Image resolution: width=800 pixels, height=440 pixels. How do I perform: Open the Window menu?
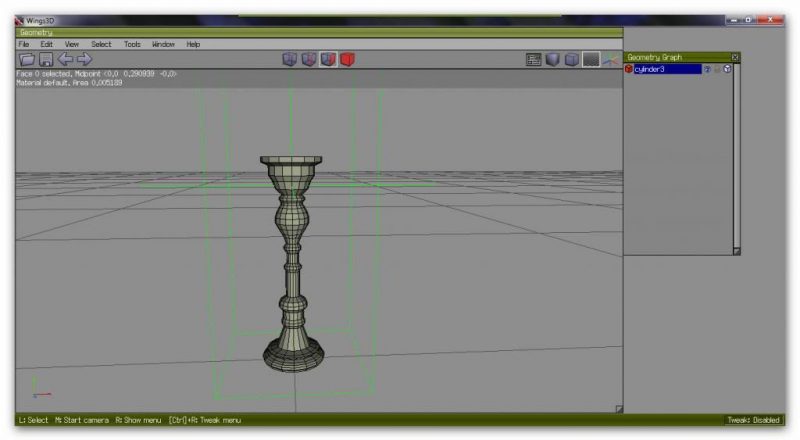click(x=163, y=44)
